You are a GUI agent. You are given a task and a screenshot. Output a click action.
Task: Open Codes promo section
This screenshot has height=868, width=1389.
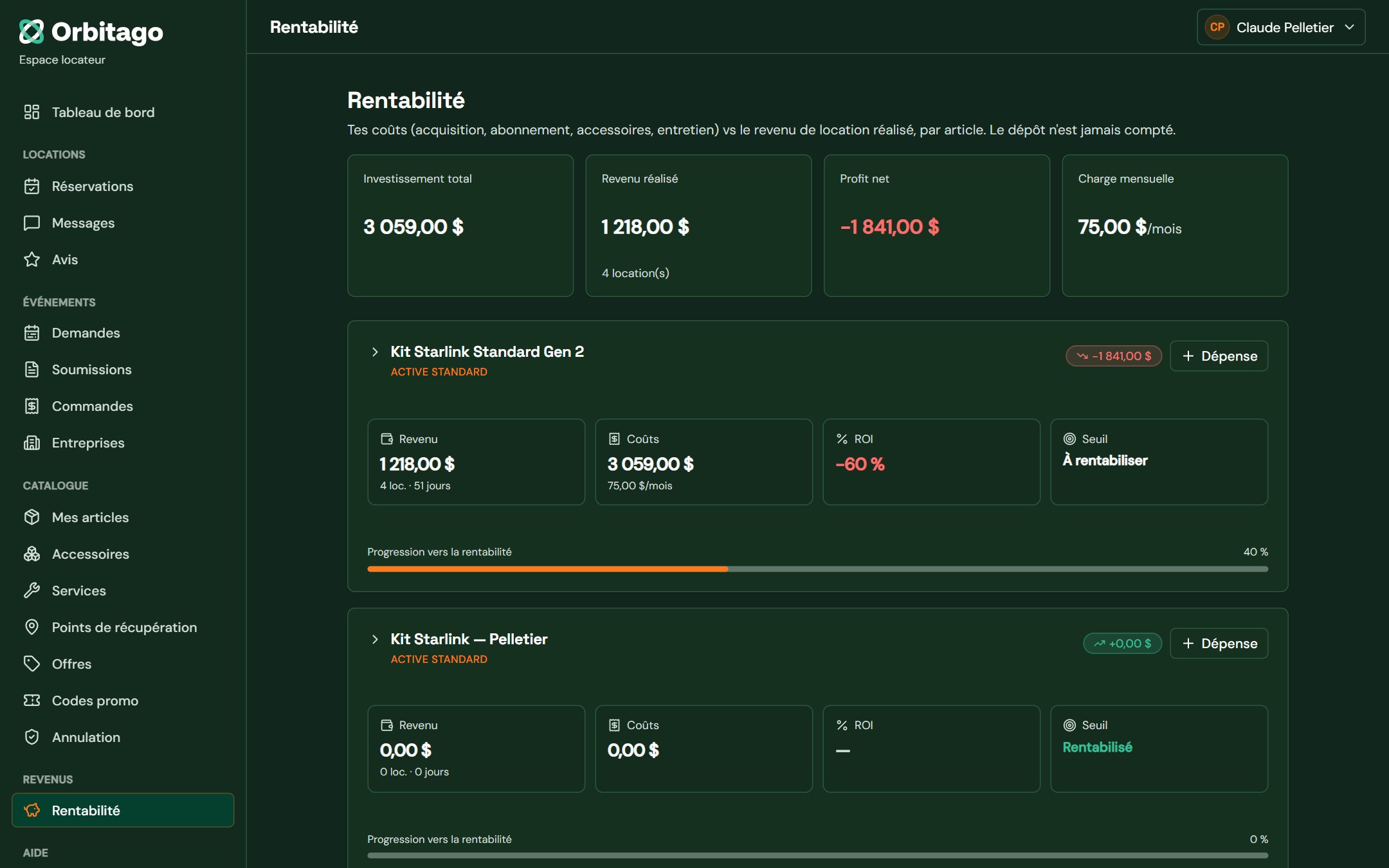(123, 701)
